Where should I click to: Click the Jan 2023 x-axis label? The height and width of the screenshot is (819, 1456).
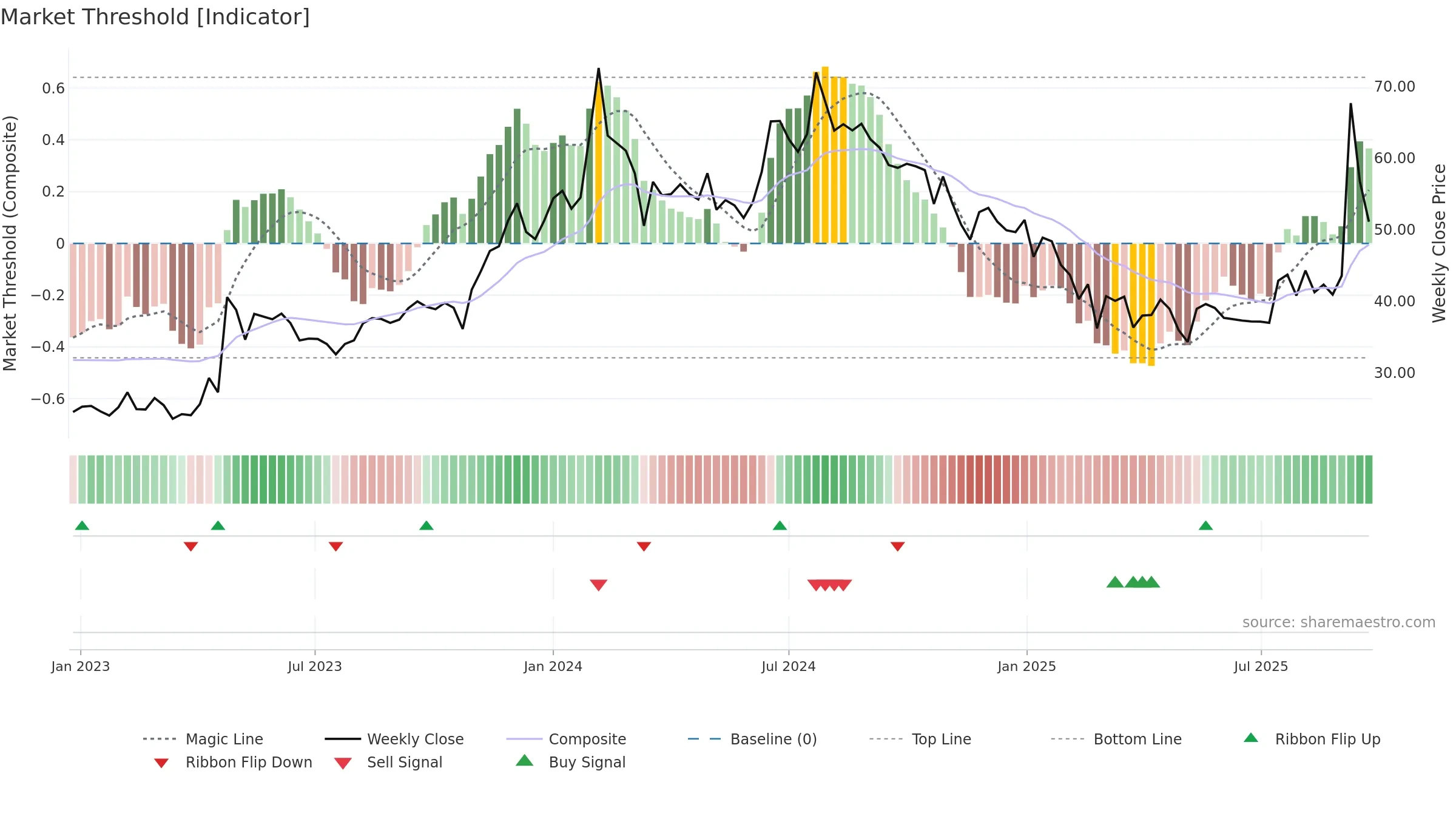(x=81, y=667)
